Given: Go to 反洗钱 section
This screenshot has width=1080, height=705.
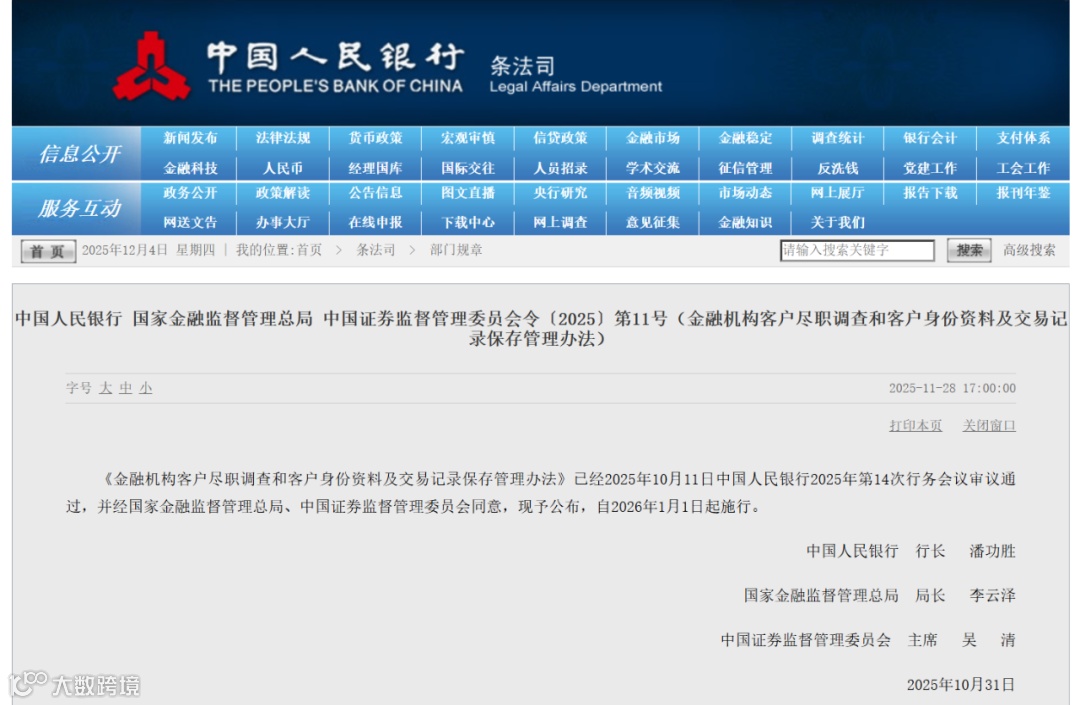Looking at the screenshot, I should click(838, 168).
